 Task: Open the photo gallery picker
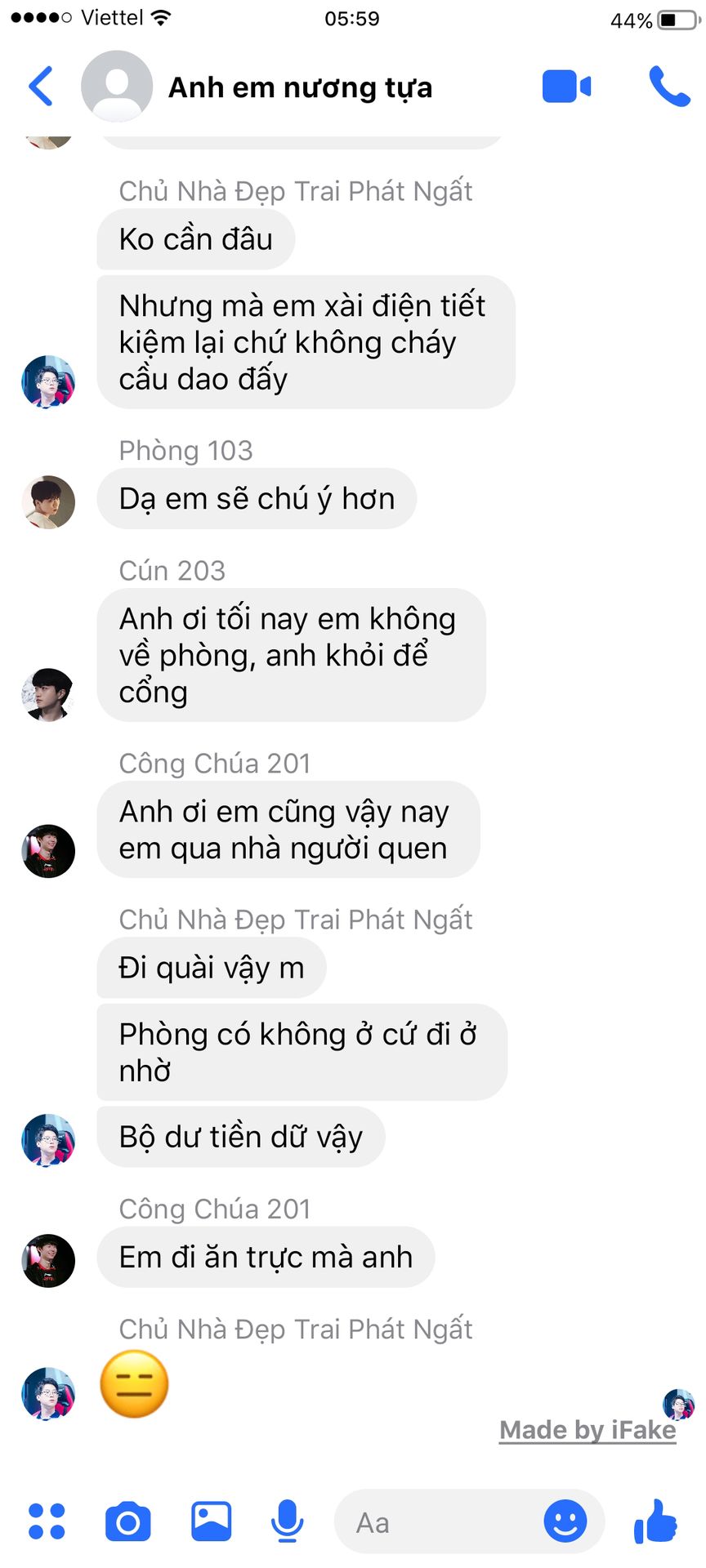pos(212,1521)
